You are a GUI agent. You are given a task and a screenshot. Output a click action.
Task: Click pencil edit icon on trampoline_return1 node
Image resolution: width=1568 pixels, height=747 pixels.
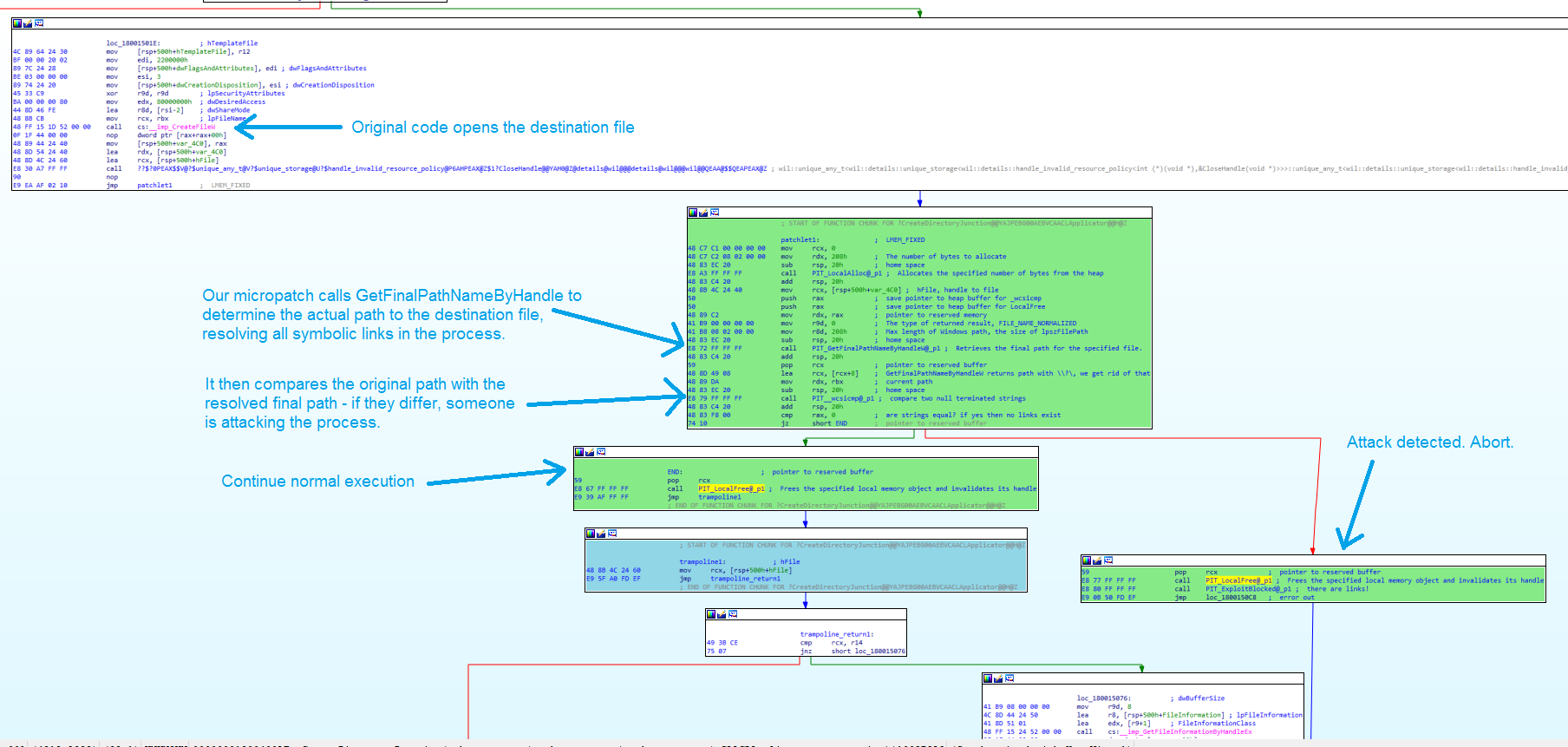coord(722,614)
